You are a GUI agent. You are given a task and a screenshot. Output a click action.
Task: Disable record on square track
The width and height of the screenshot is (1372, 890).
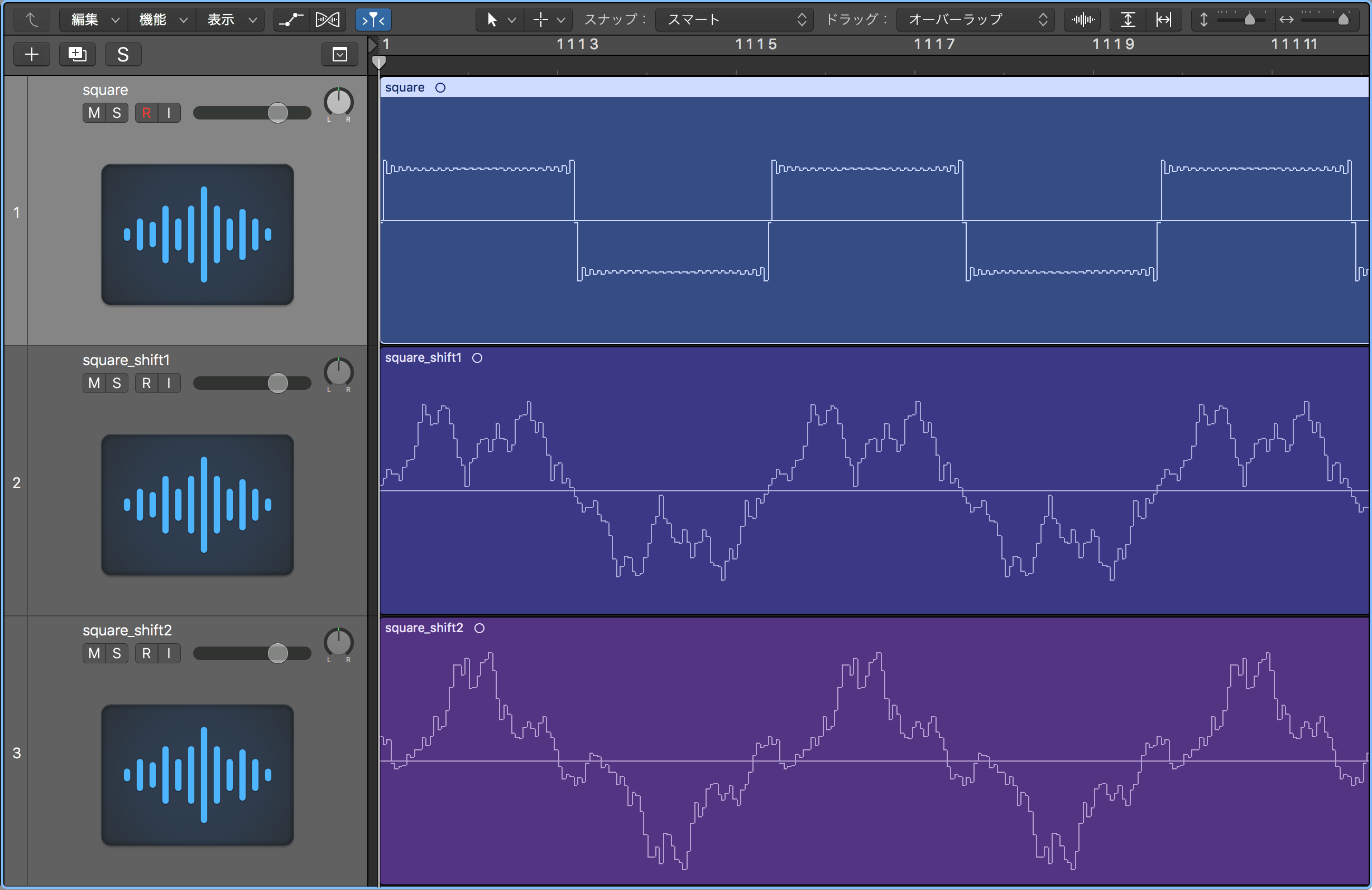pyautogui.click(x=146, y=112)
